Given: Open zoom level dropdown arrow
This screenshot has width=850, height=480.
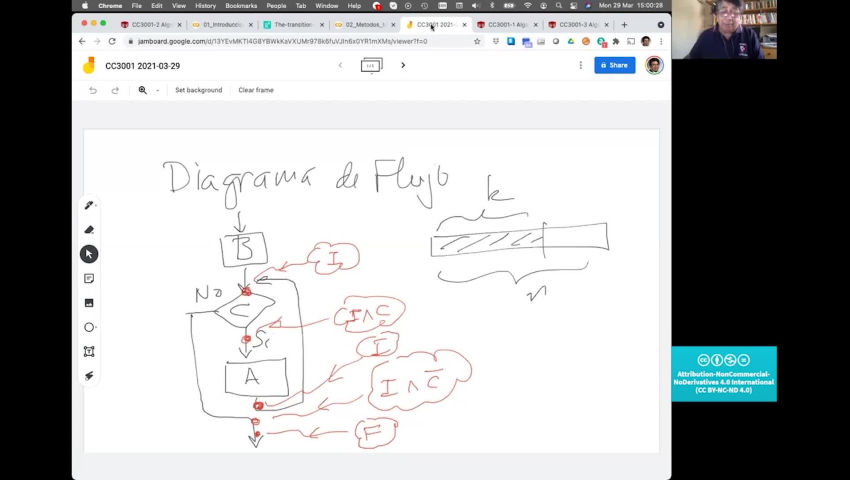Looking at the screenshot, I should pyautogui.click(x=157, y=91).
